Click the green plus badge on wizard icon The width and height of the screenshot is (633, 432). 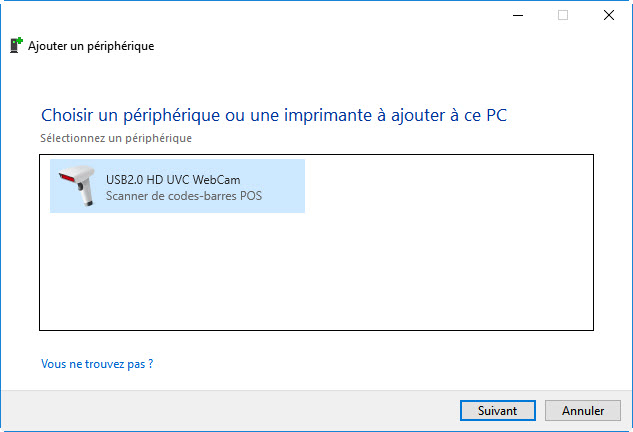point(19,40)
